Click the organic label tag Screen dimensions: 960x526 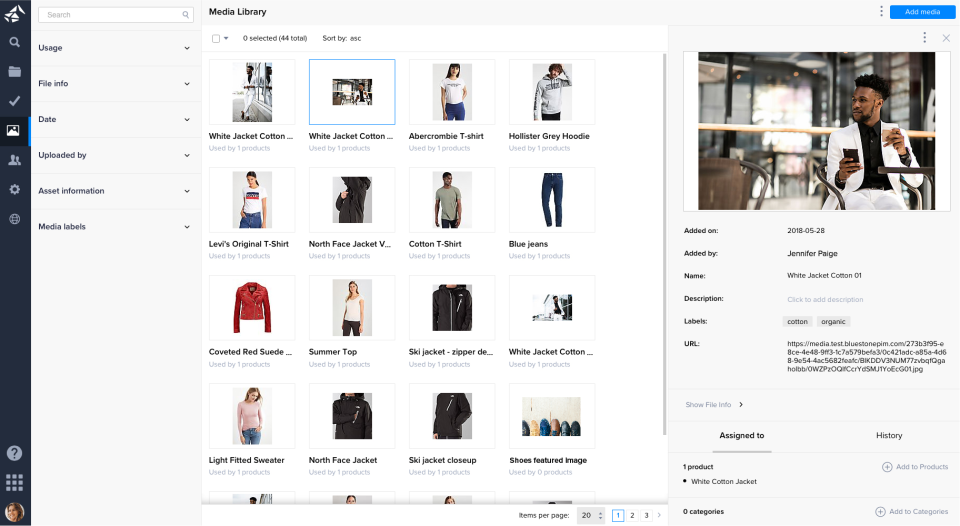click(833, 322)
